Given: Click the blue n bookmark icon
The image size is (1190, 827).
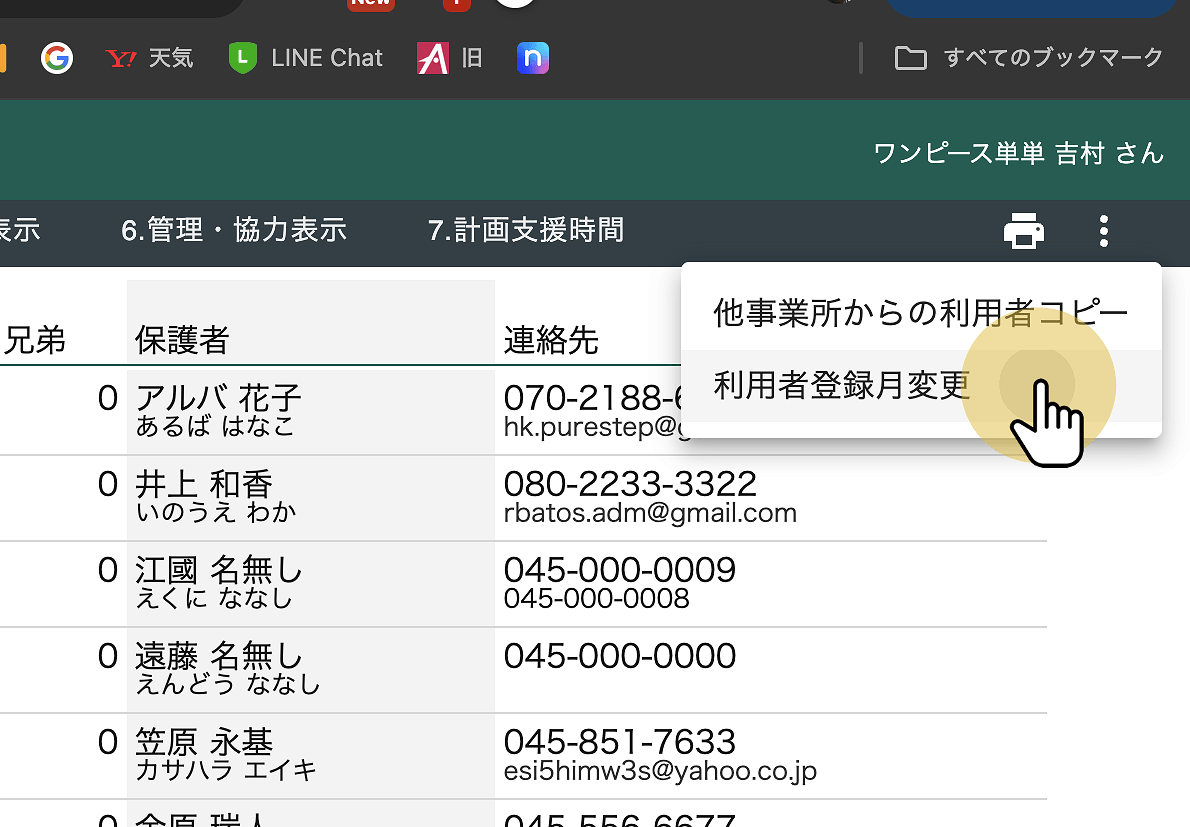Looking at the screenshot, I should (533, 58).
